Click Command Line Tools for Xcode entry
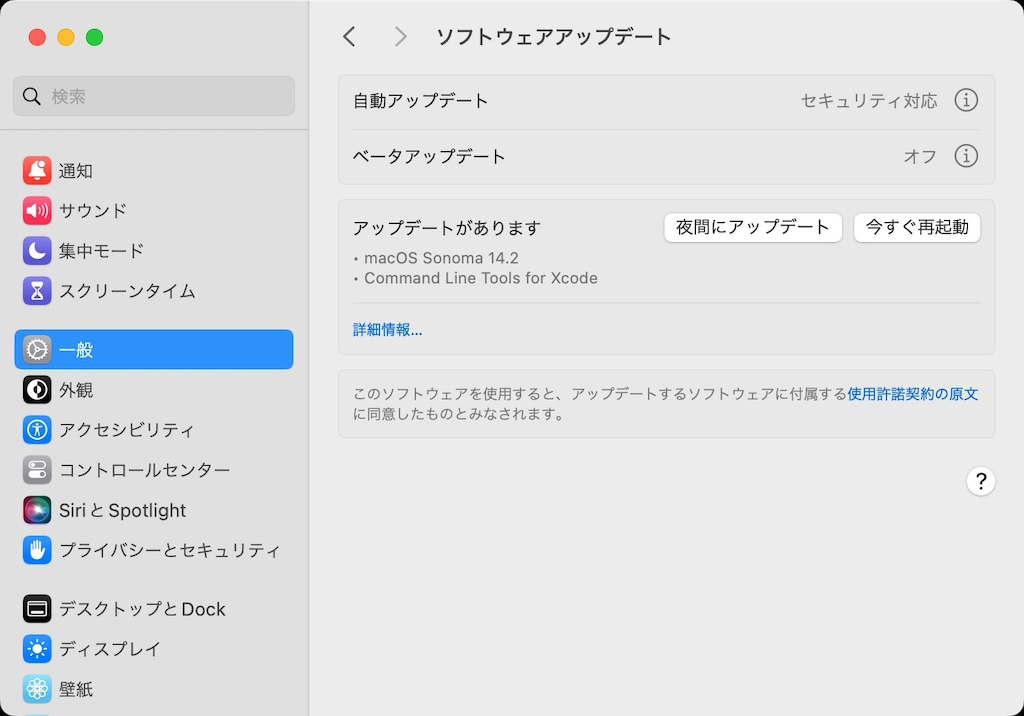 481,278
